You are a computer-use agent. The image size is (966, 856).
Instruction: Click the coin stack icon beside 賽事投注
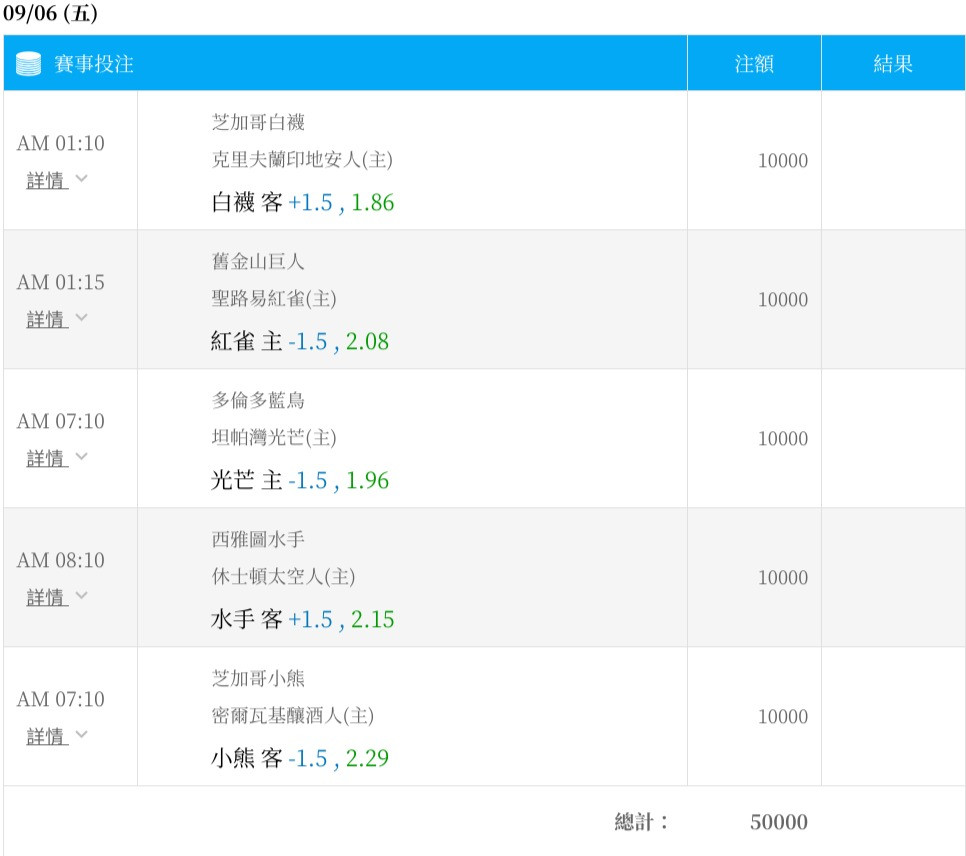[28, 64]
